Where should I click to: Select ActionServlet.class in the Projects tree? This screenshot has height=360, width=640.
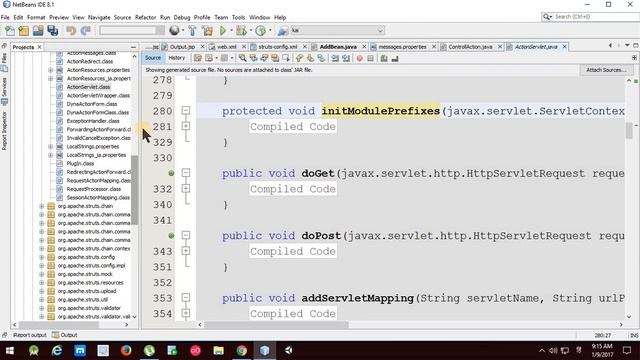click(88, 87)
